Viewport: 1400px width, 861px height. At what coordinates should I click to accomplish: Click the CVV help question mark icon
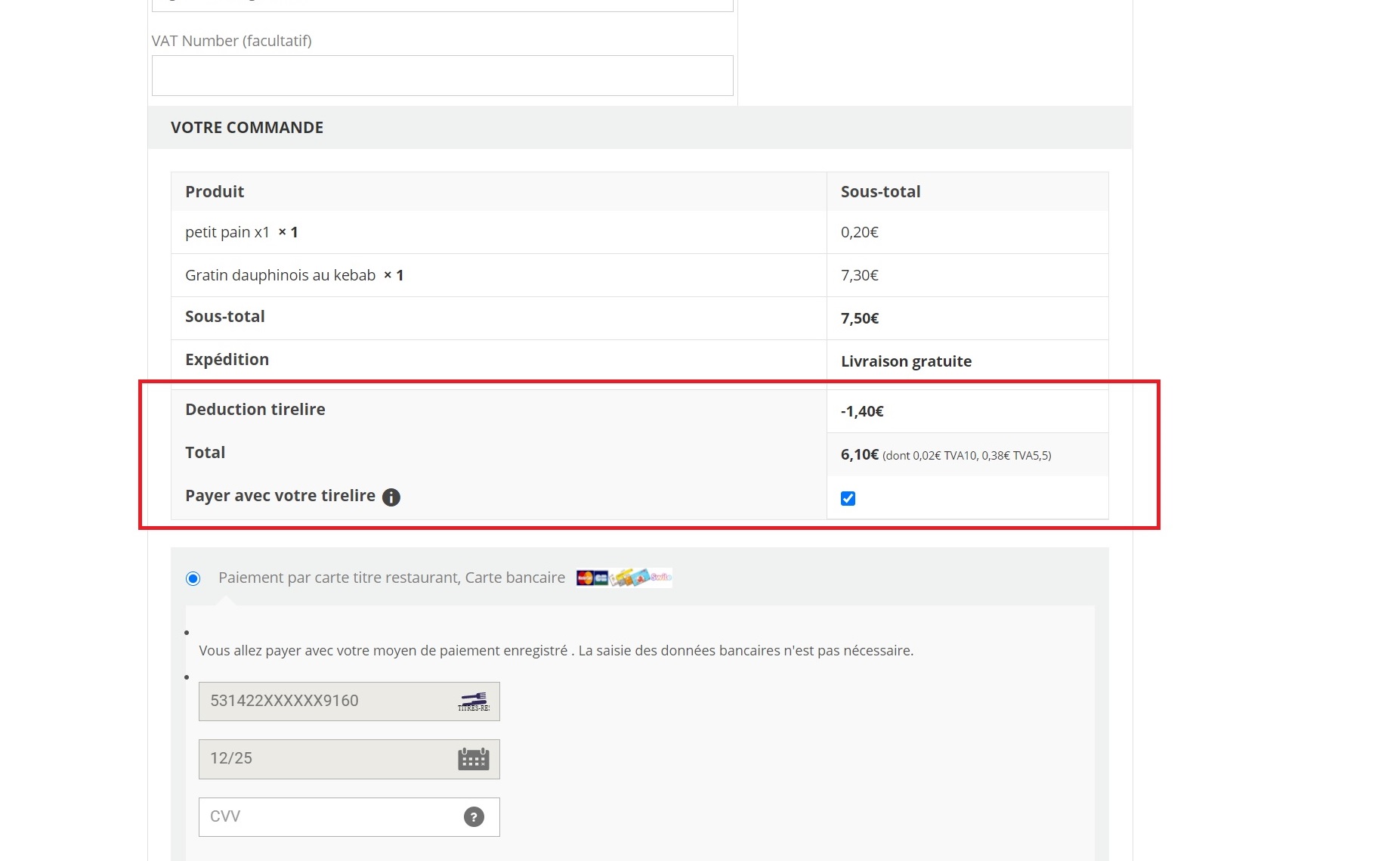(x=474, y=816)
